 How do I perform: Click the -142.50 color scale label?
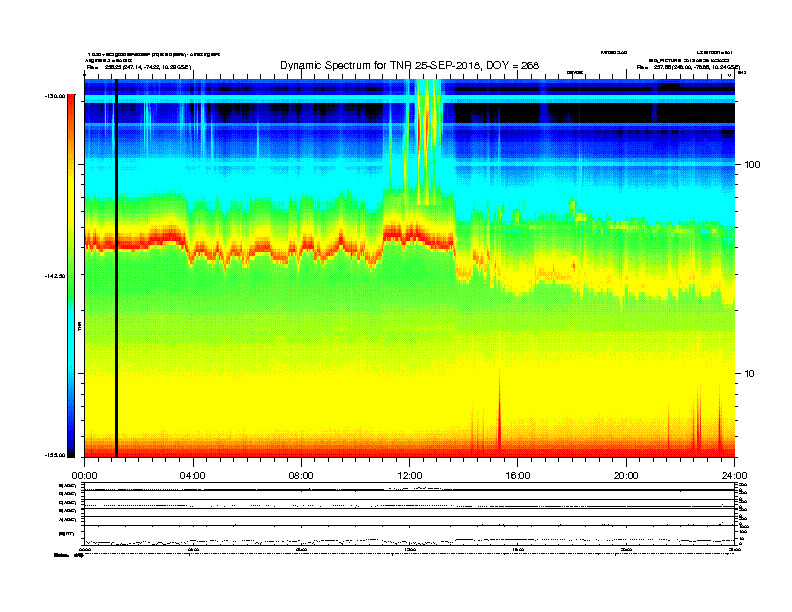tap(55, 276)
